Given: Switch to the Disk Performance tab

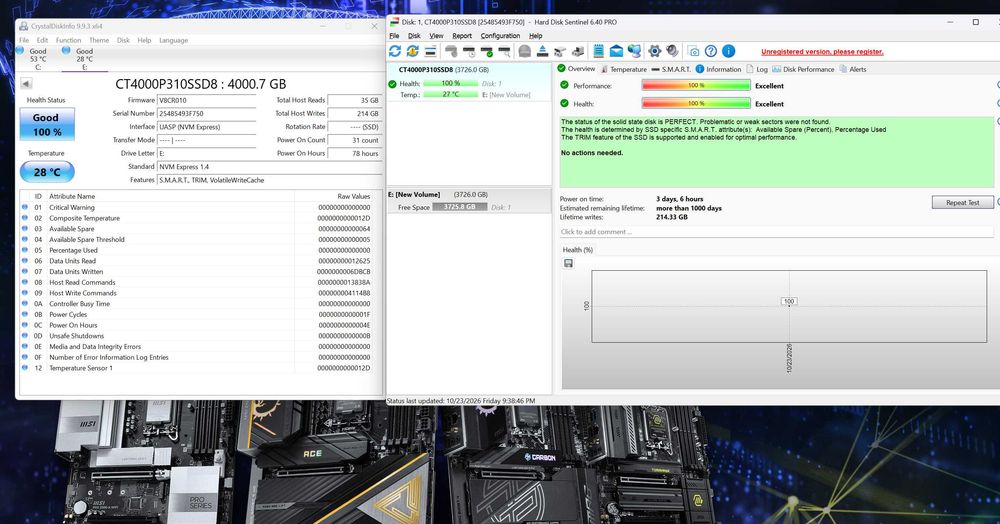Looking at the screenshot, I should pos(803,69).
